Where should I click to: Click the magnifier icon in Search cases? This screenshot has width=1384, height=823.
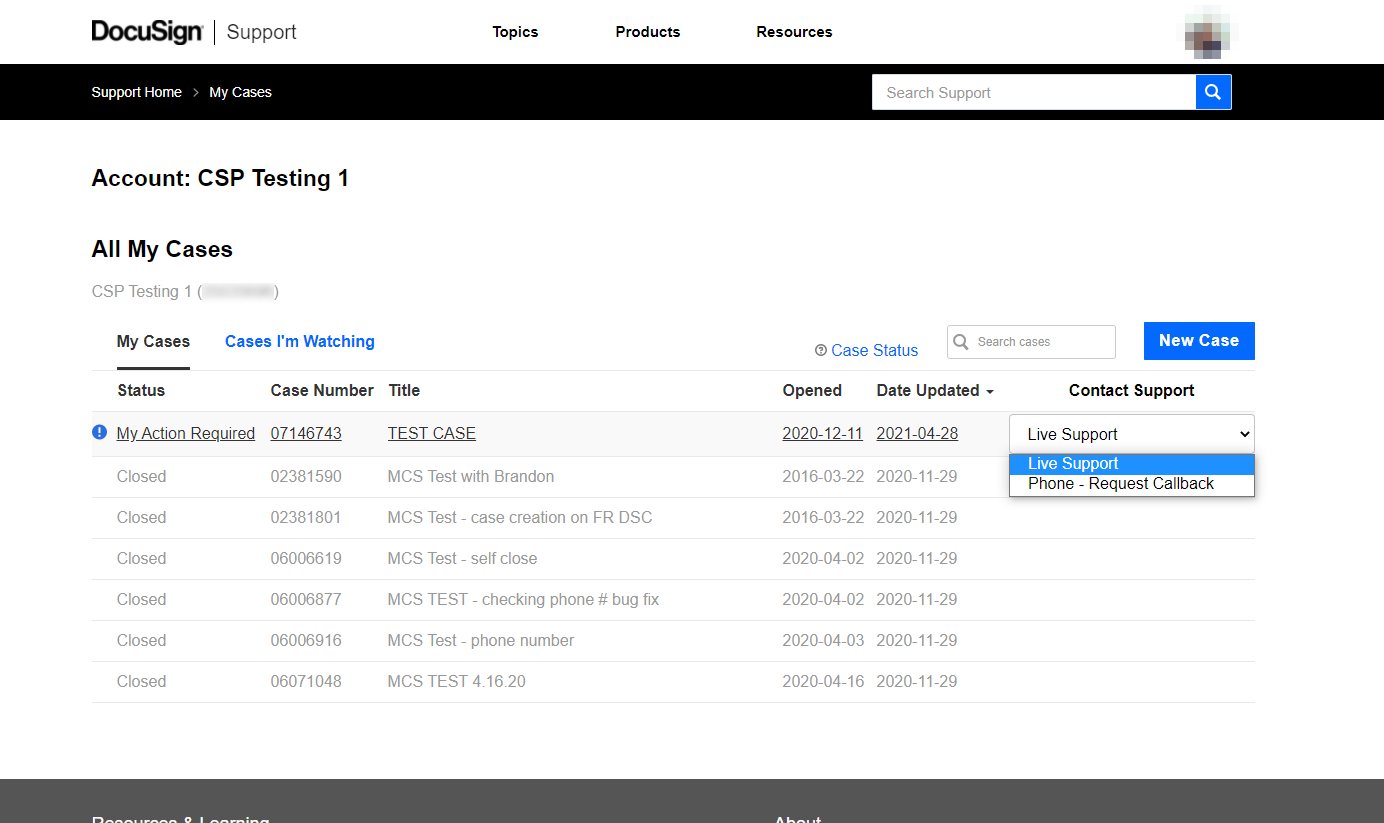point(961,342)
